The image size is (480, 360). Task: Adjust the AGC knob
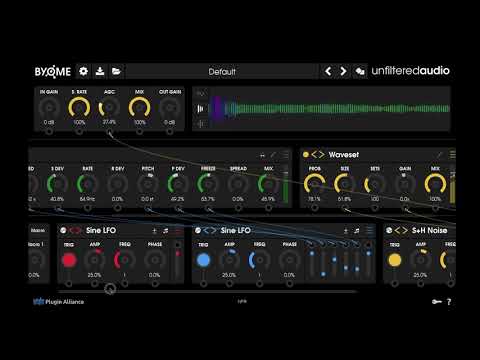click(109, 107)
